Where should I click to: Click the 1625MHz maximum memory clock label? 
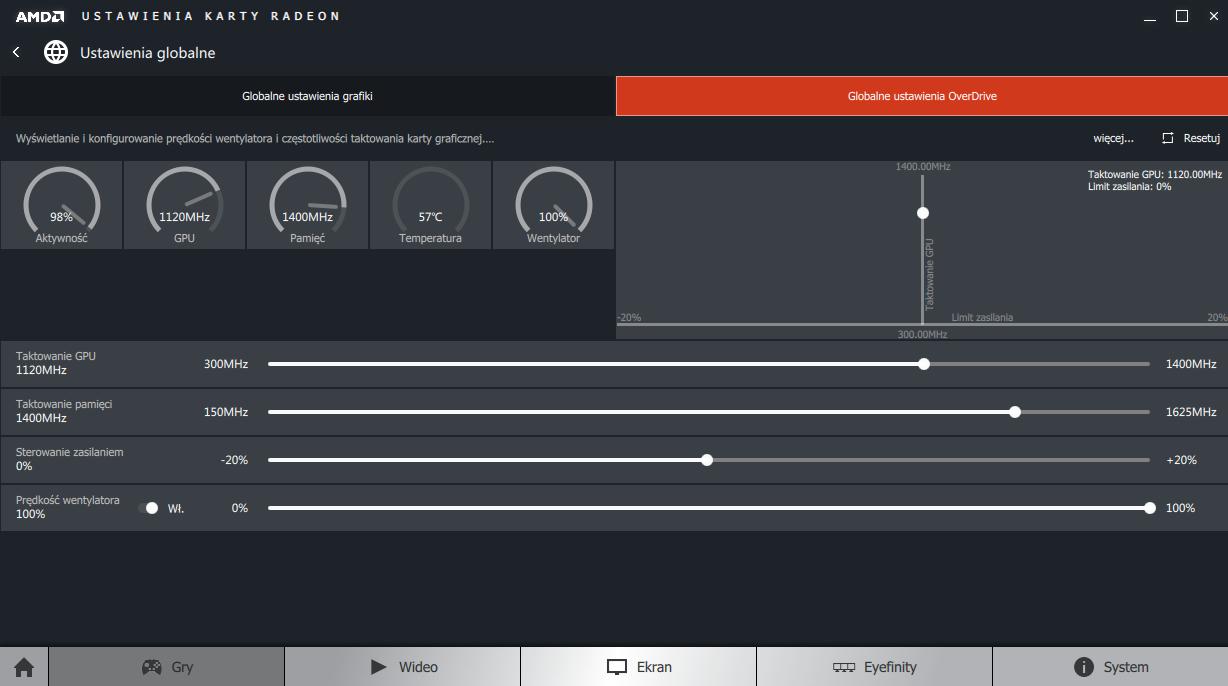(x=1191, y=412)
